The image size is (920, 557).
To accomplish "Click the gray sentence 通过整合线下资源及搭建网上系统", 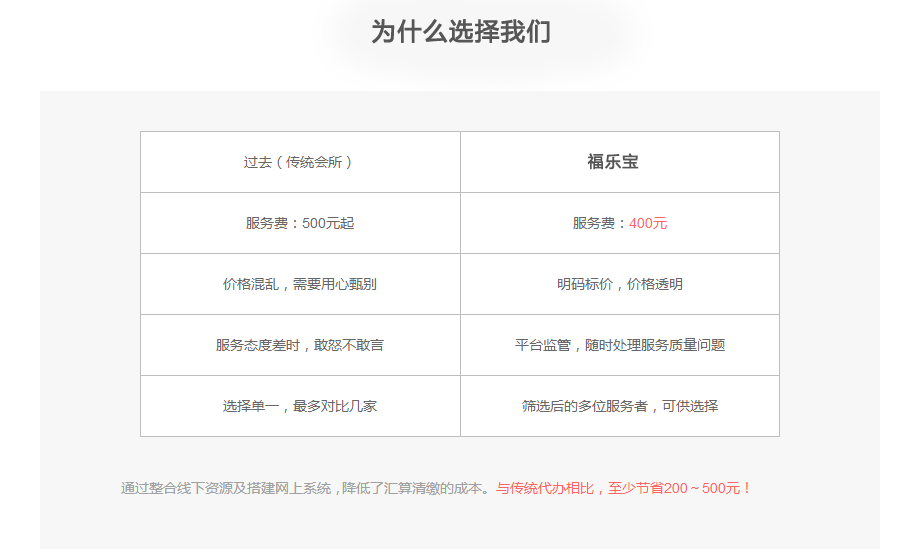I will click(226, 488).
